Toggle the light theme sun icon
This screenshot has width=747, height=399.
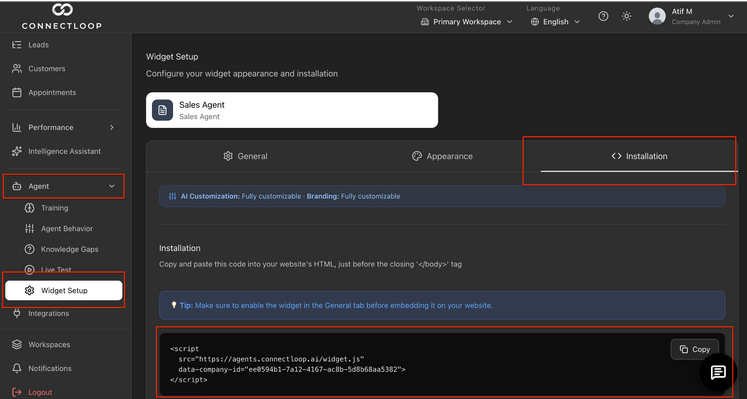626,16
